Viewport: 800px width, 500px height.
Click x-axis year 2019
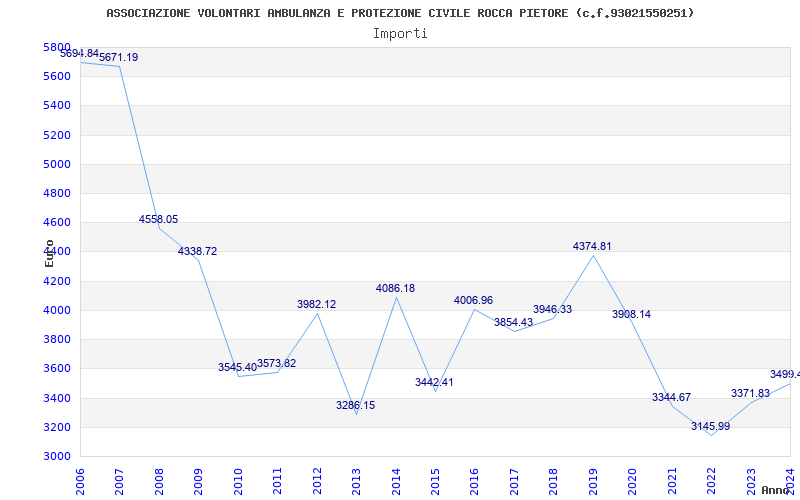tap(593, 482)
